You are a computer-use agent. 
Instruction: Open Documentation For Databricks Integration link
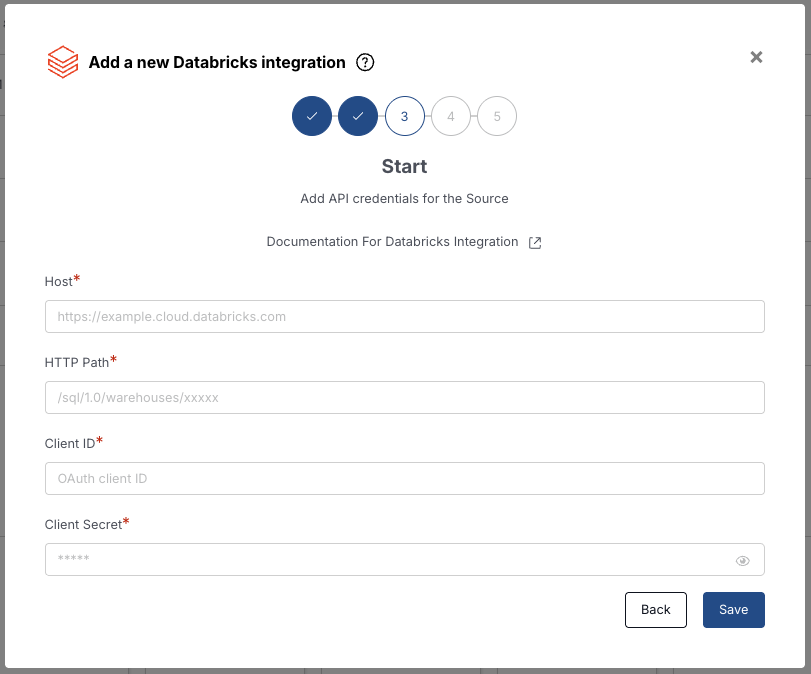click(x=392, y=242)
